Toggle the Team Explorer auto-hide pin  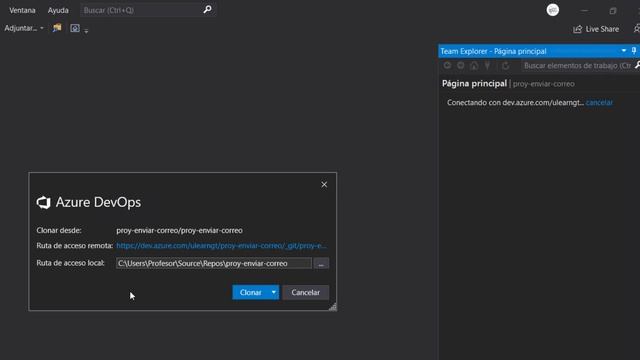click(634, 51)
